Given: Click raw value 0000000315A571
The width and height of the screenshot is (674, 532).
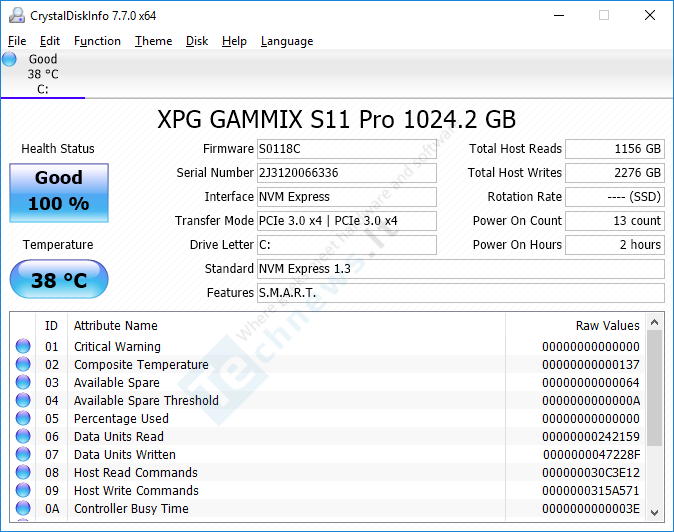Looking at the screenshot, I should pyautogui.click(x=591, y=491).
